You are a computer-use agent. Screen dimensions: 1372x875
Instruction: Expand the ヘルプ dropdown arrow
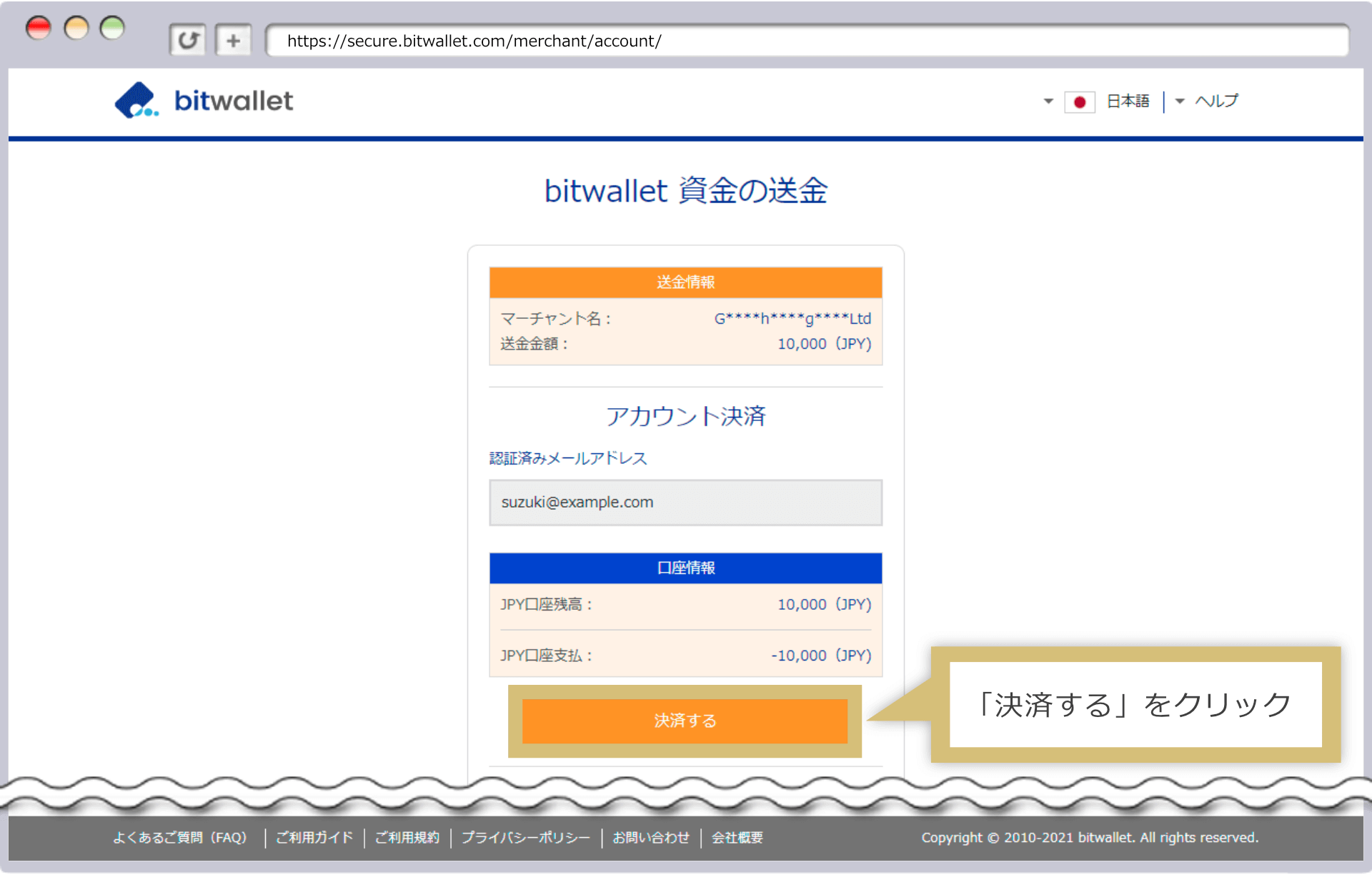click(1180, 102)
